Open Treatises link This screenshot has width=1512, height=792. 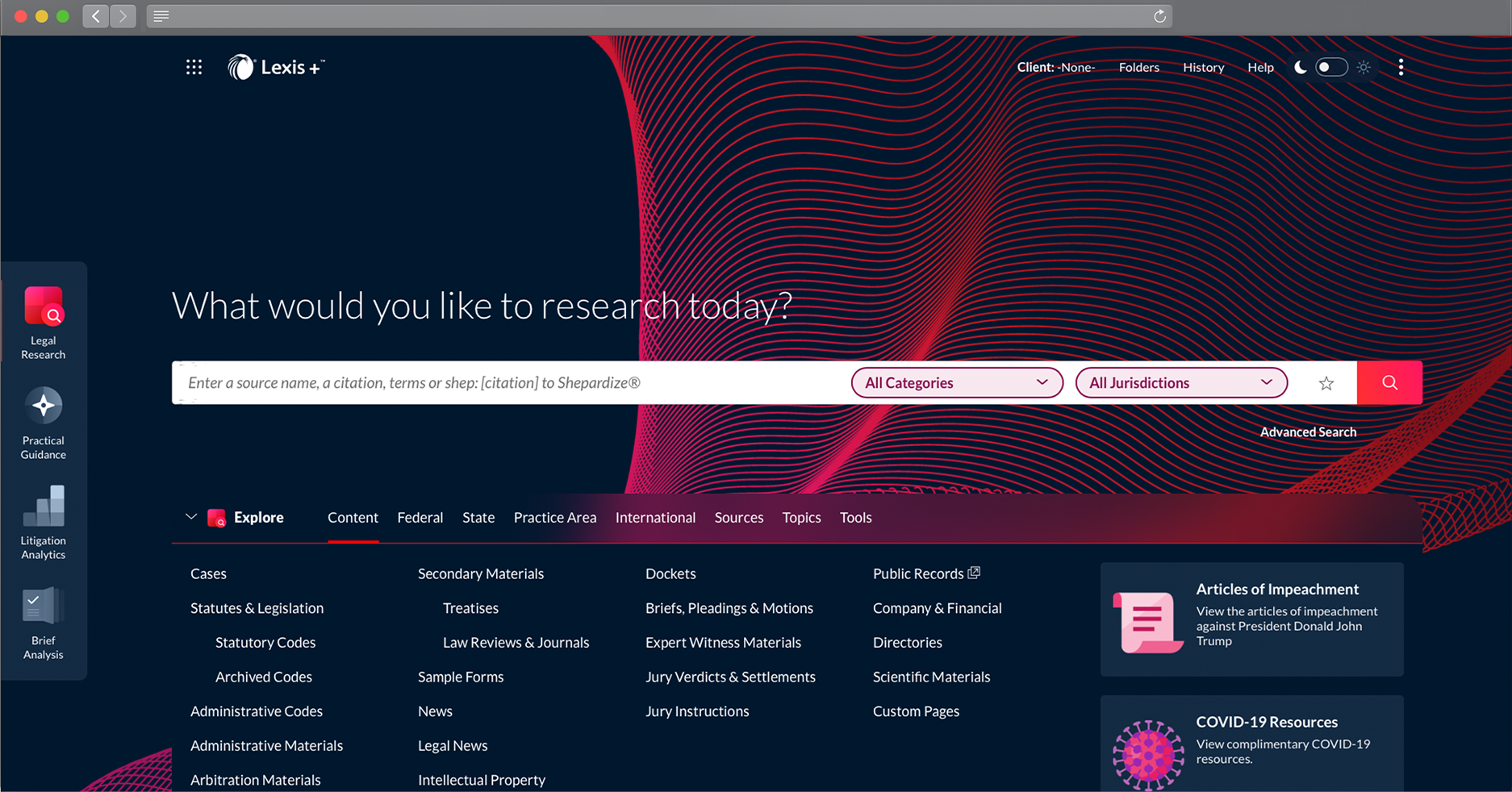click(x=470, y=608)
